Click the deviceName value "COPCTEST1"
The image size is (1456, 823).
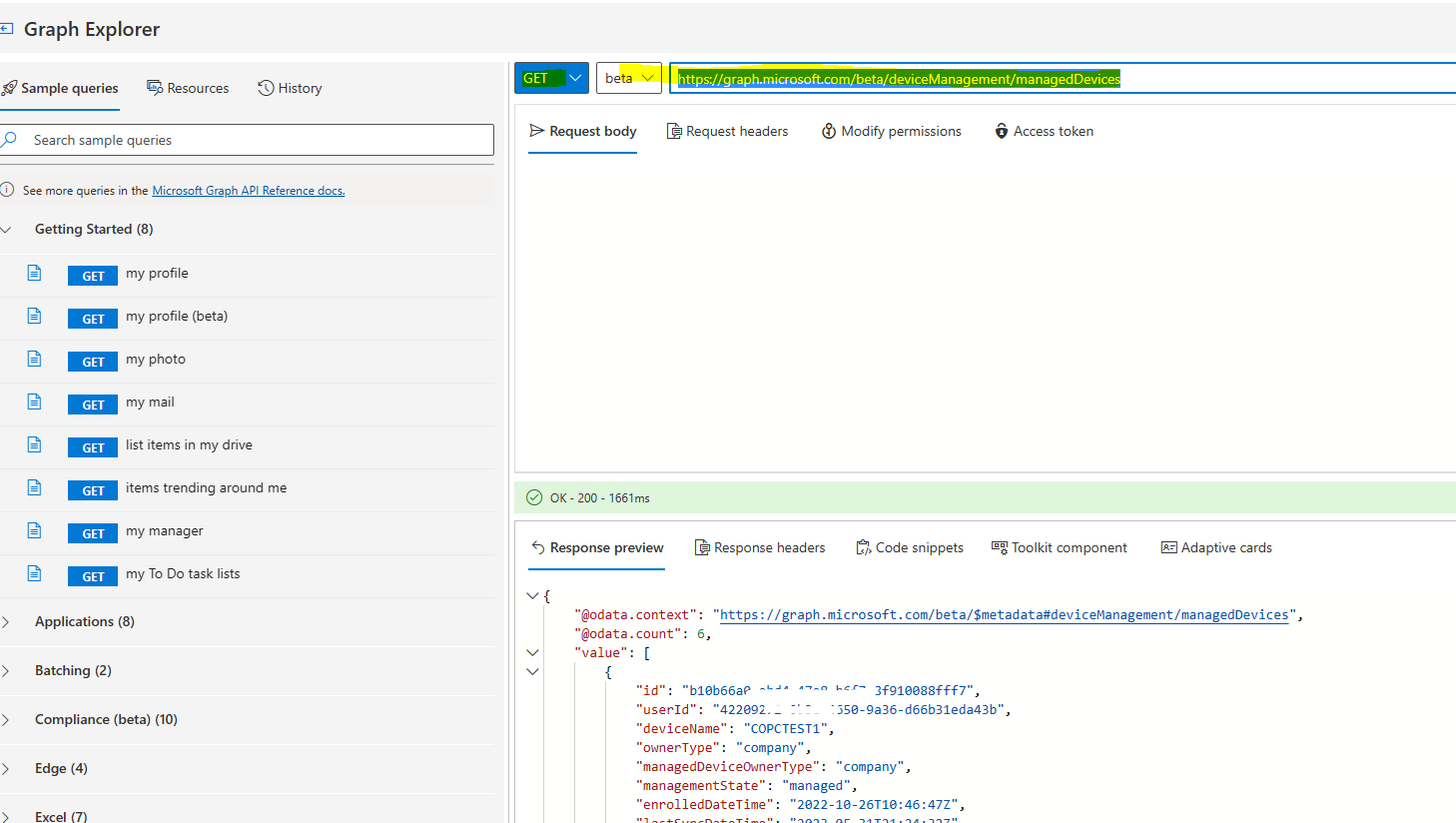pyautogui.click(x=788, y=728)
